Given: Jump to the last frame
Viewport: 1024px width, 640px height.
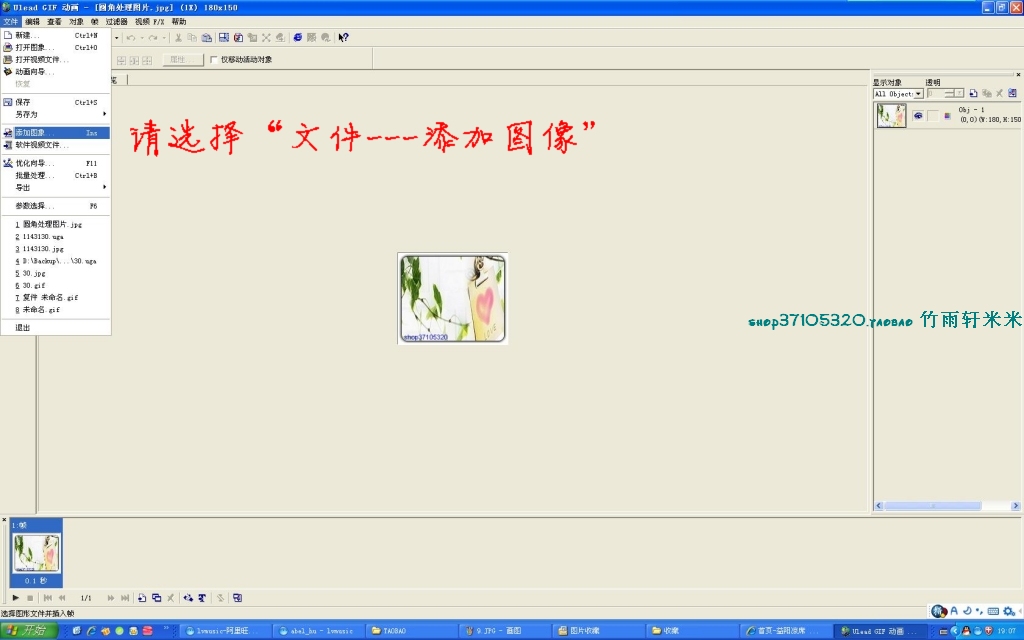Looking at the screenshot, I should click(125, 598).
